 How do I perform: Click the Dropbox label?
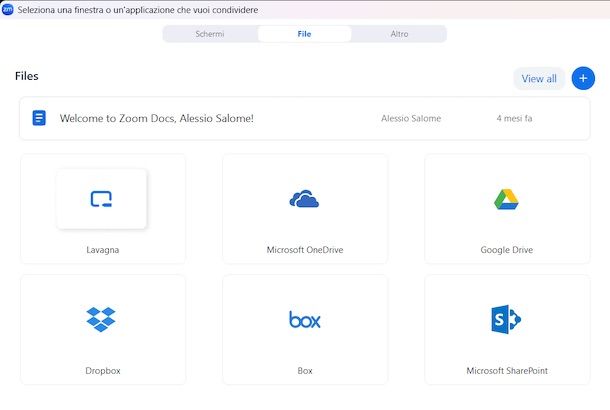click(103, 371)
